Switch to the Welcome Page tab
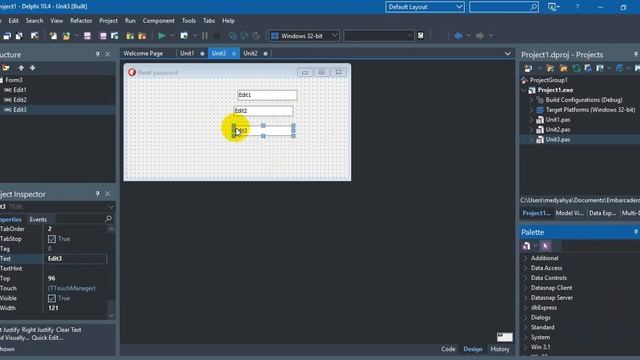This screenshot has height=360, width=640. [x=143, y=53]
